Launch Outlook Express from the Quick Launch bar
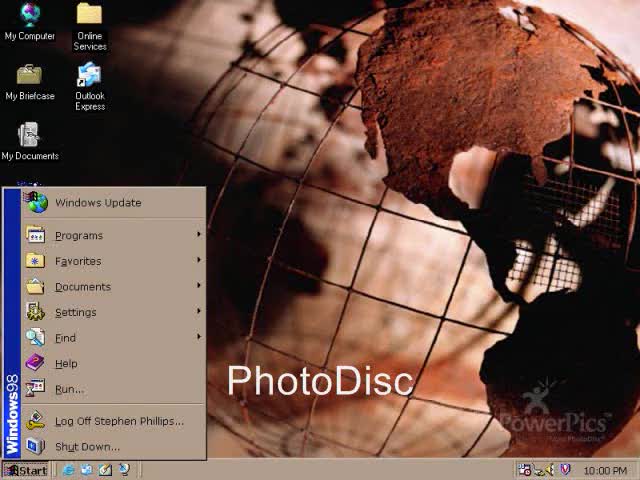Viewport: 640px width, 480px height. [x=87, y=470]
